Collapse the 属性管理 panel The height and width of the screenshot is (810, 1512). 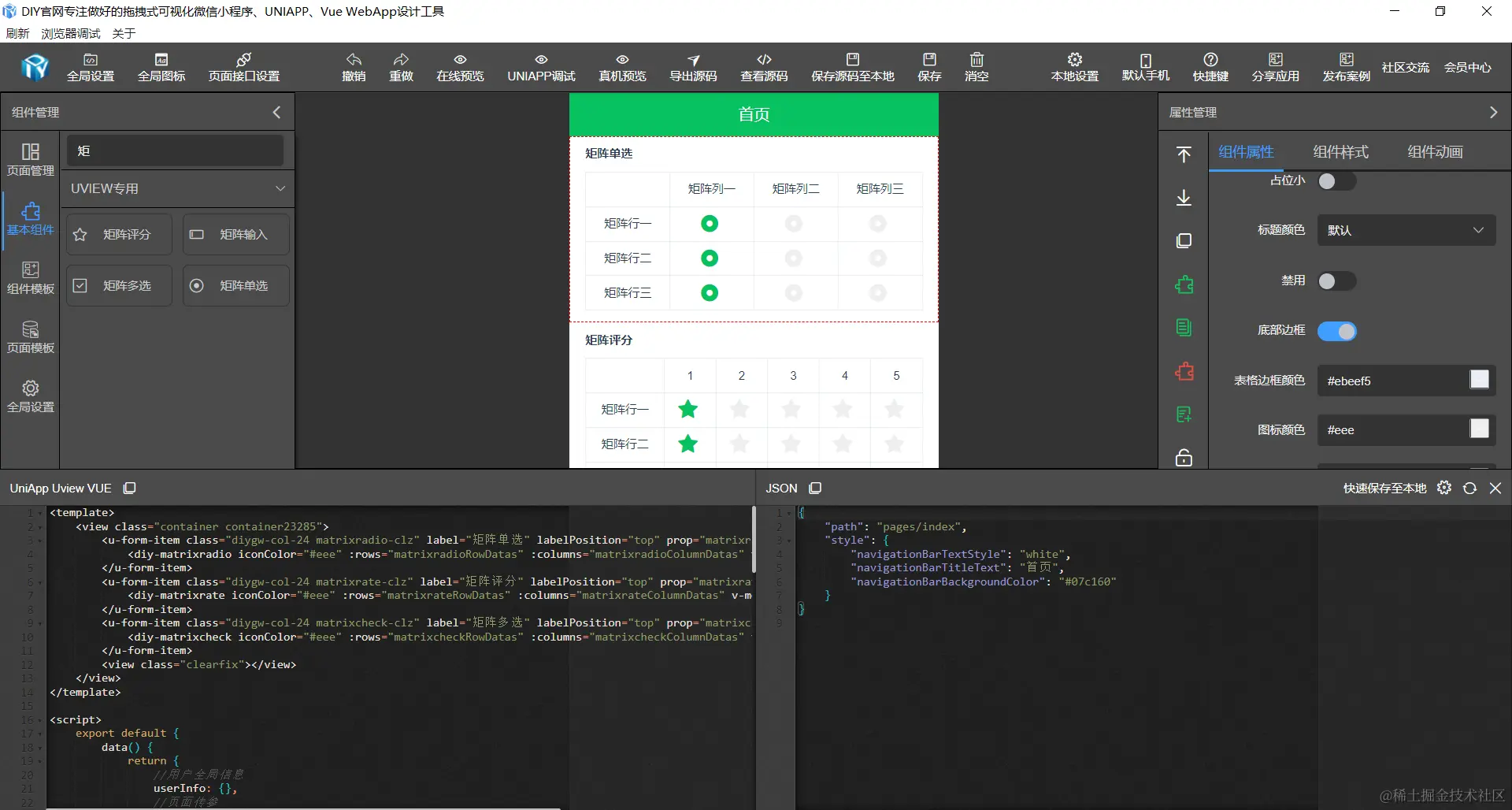pyautogui.click(x=1493, y=112)
